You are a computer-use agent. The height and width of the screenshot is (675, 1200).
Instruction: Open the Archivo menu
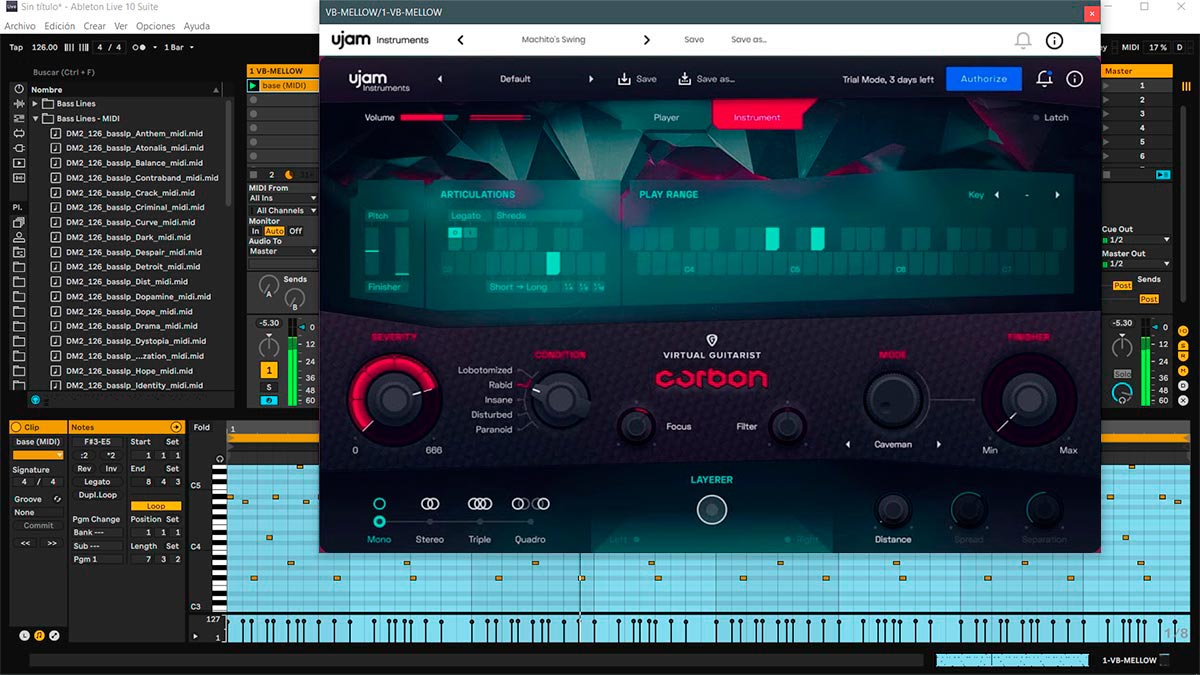[x=20, y=26]
